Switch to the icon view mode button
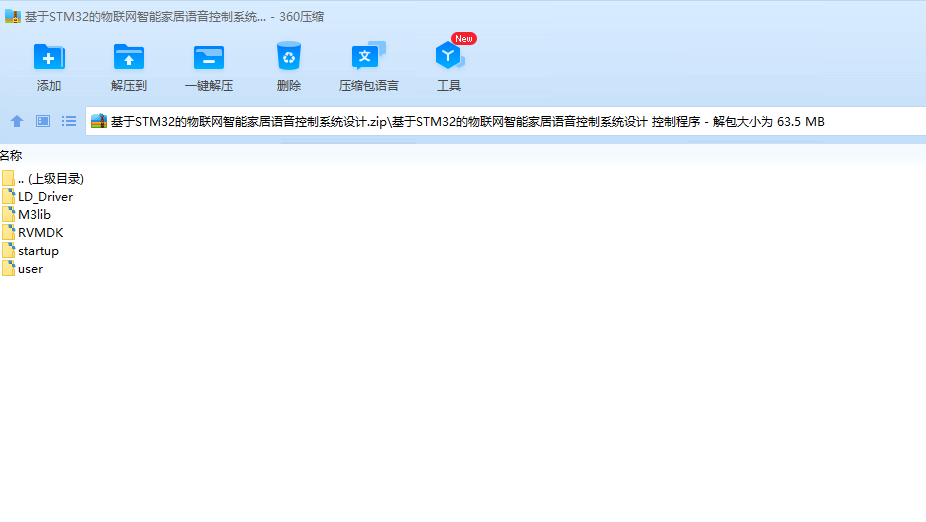This screenshot has height=522, width=926. [x=43, y=121]
